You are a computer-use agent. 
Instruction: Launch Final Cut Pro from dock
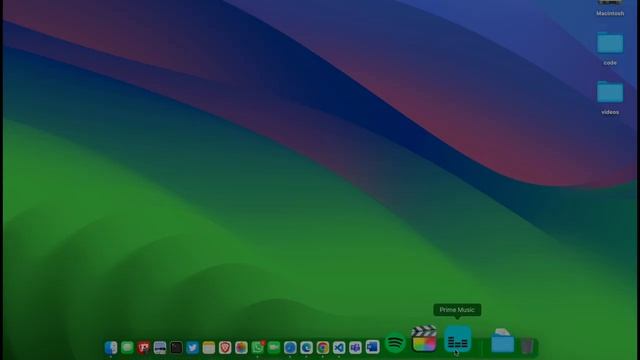click(x=424, y=339)
